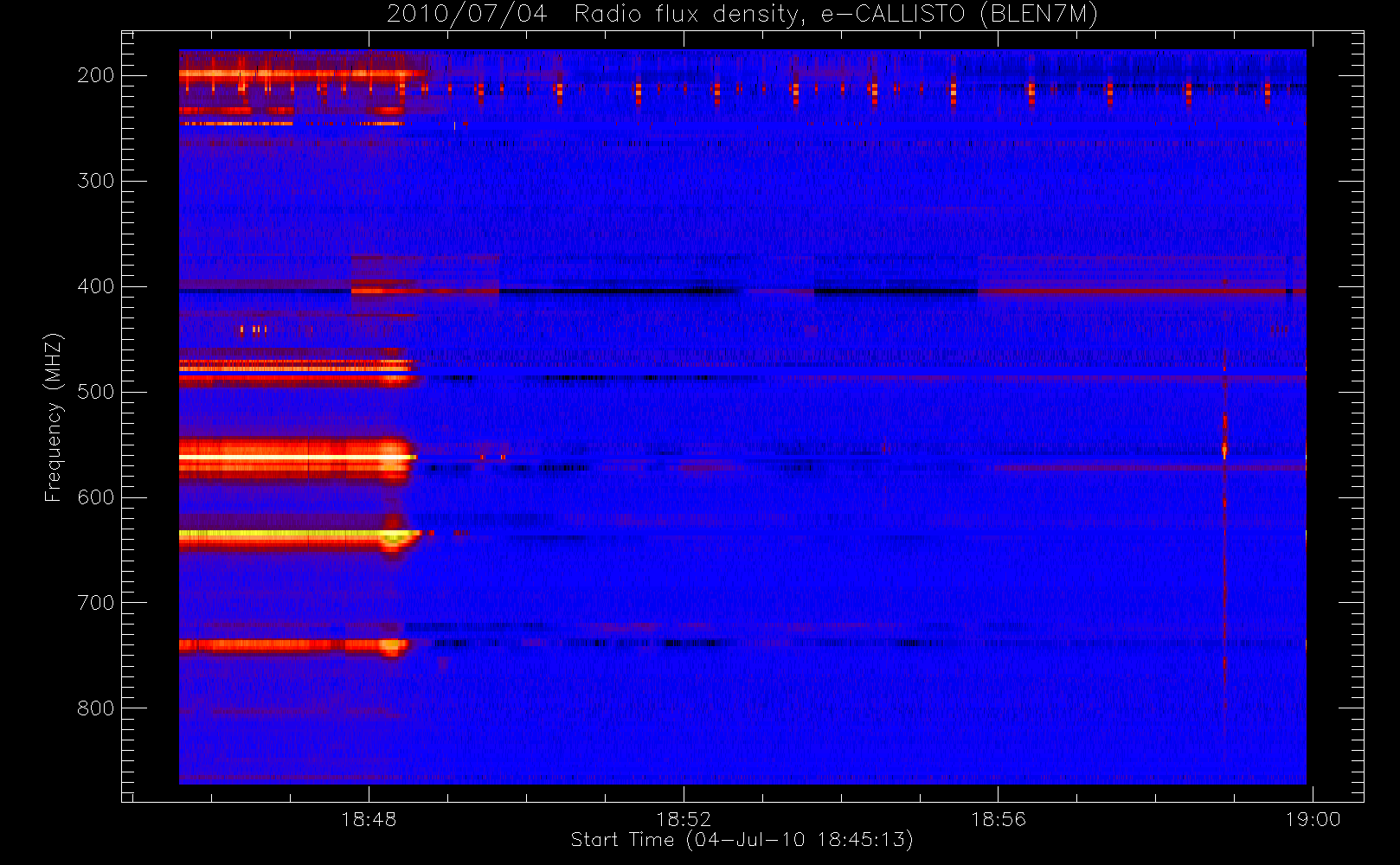Click the intense red-yellow band near 560 MHz
The width and height of the screenshot is (1400, 865).
[x=297, y=459]
